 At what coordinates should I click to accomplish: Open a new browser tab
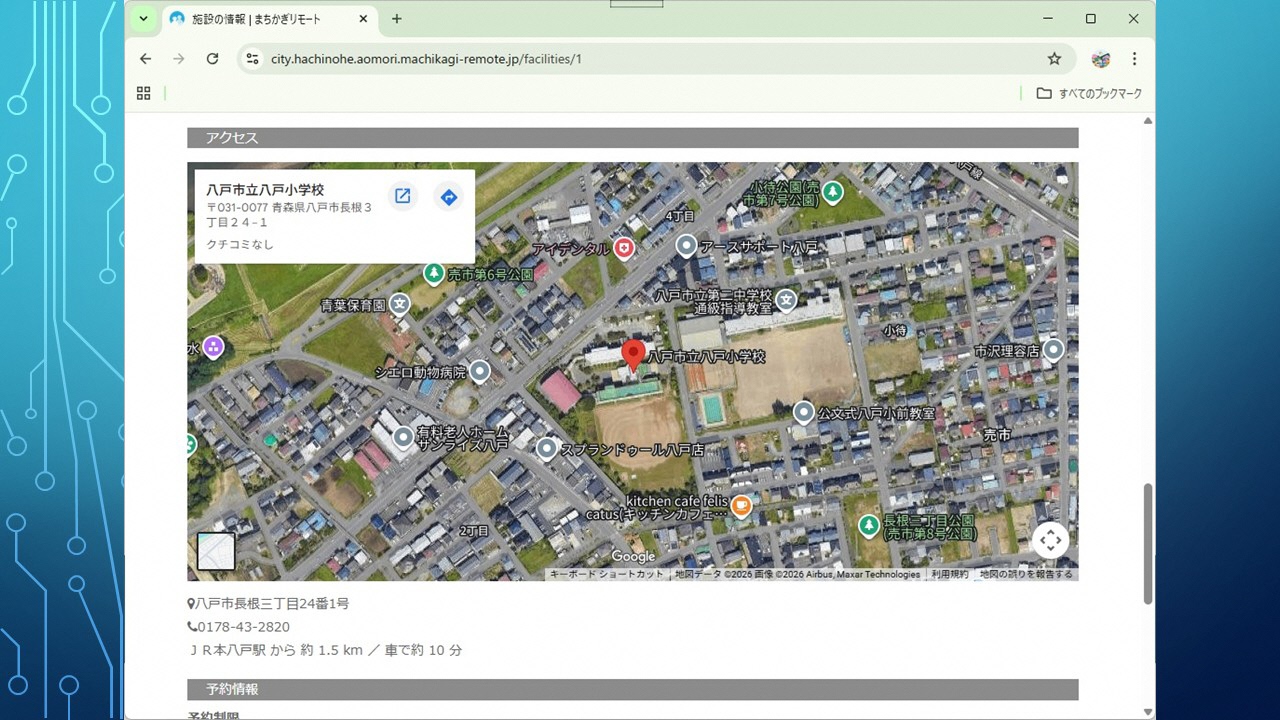pyautogui.click(x=397, y=19)
